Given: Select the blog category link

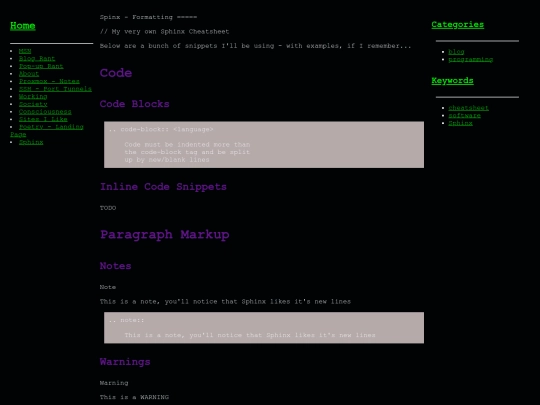Looking at the screenshot, I should 456,52.
